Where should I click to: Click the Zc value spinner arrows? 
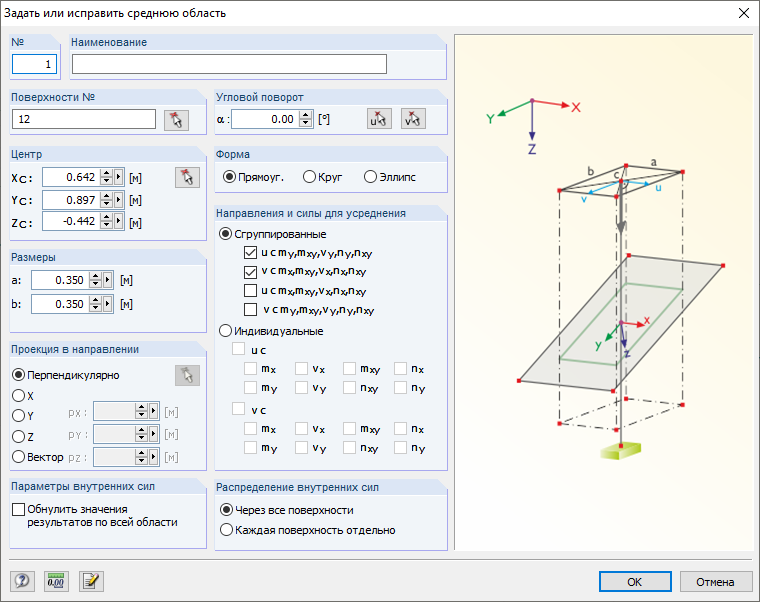tap(107, 222)
